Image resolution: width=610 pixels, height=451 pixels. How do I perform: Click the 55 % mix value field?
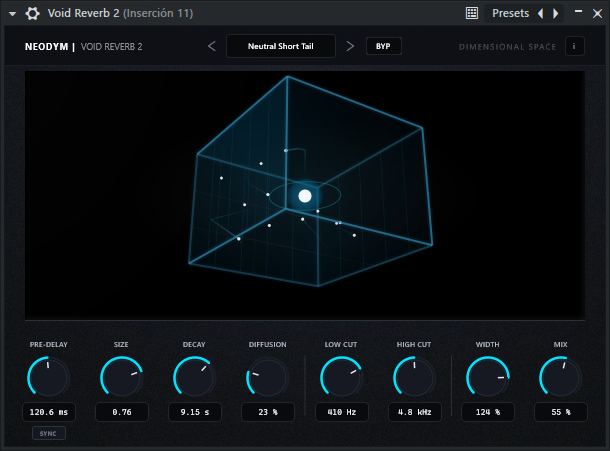[561, 412]
